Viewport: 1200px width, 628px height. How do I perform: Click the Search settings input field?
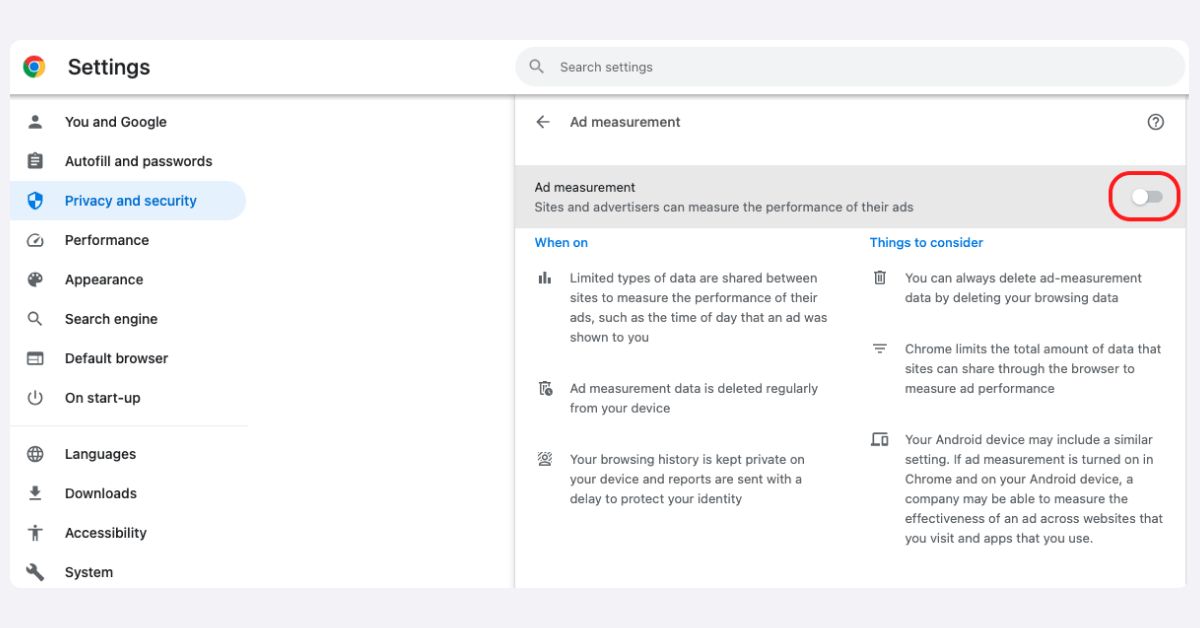(850, 66)
